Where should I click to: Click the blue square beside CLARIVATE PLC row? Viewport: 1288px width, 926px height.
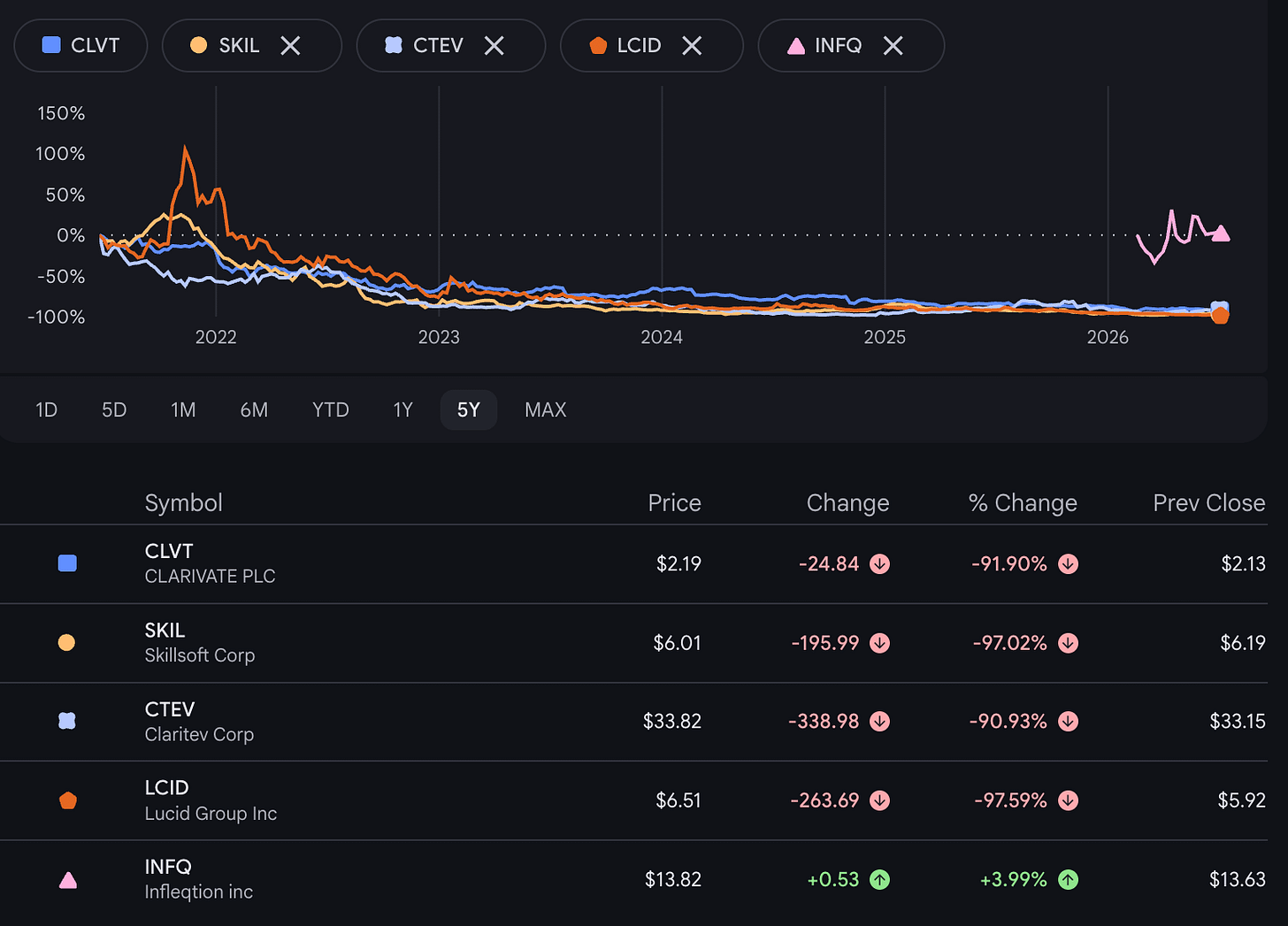click(67, 563)
